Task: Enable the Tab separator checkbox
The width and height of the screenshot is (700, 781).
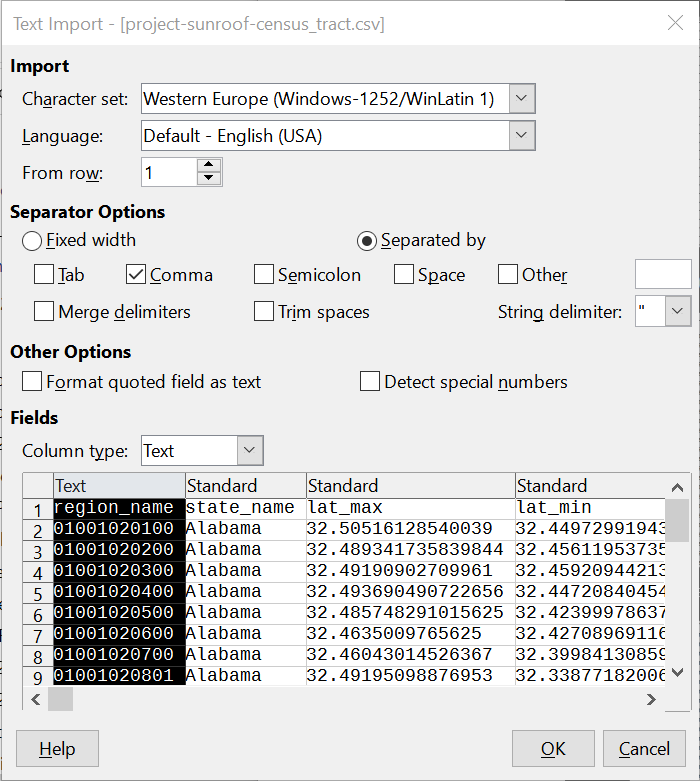Action: coord(44,275)
